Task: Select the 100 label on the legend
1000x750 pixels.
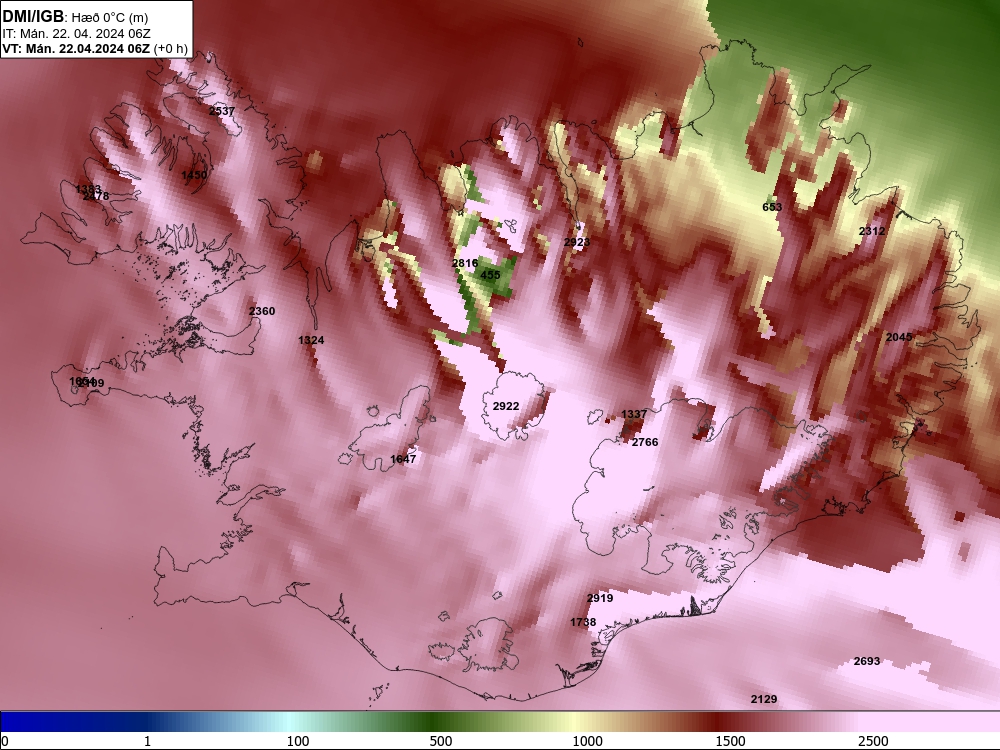Action: click(x=298, y=741)
